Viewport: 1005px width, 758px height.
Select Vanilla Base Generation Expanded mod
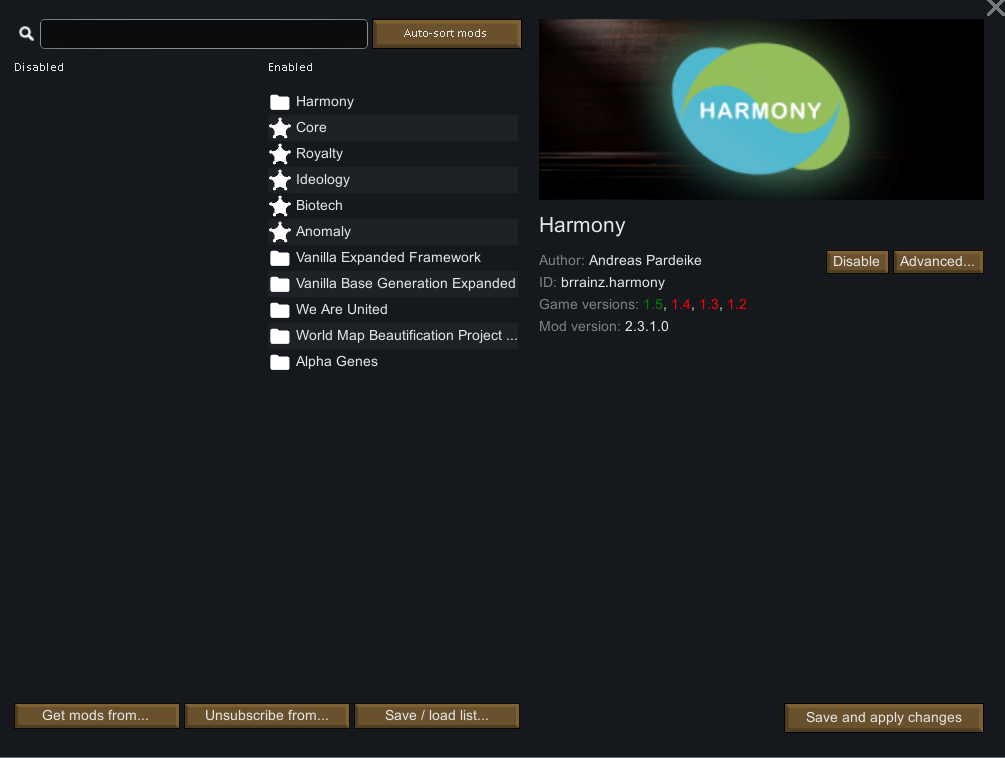pos(405,284)
